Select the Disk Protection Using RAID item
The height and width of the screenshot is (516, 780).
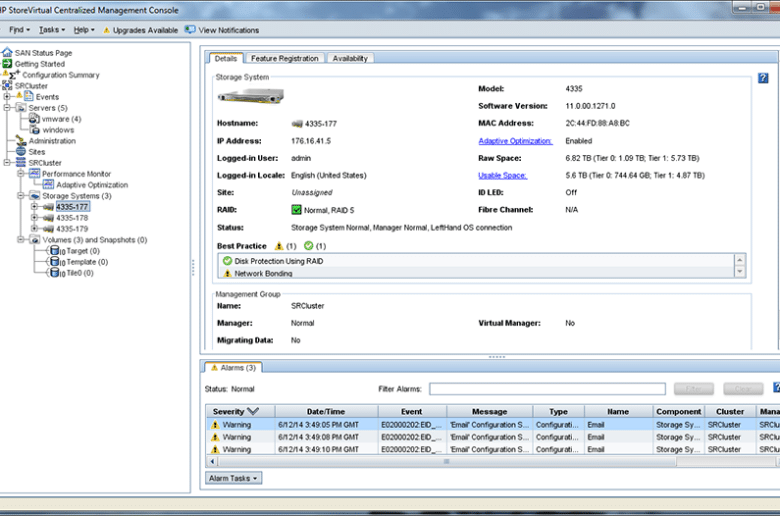tap(477, 261)
